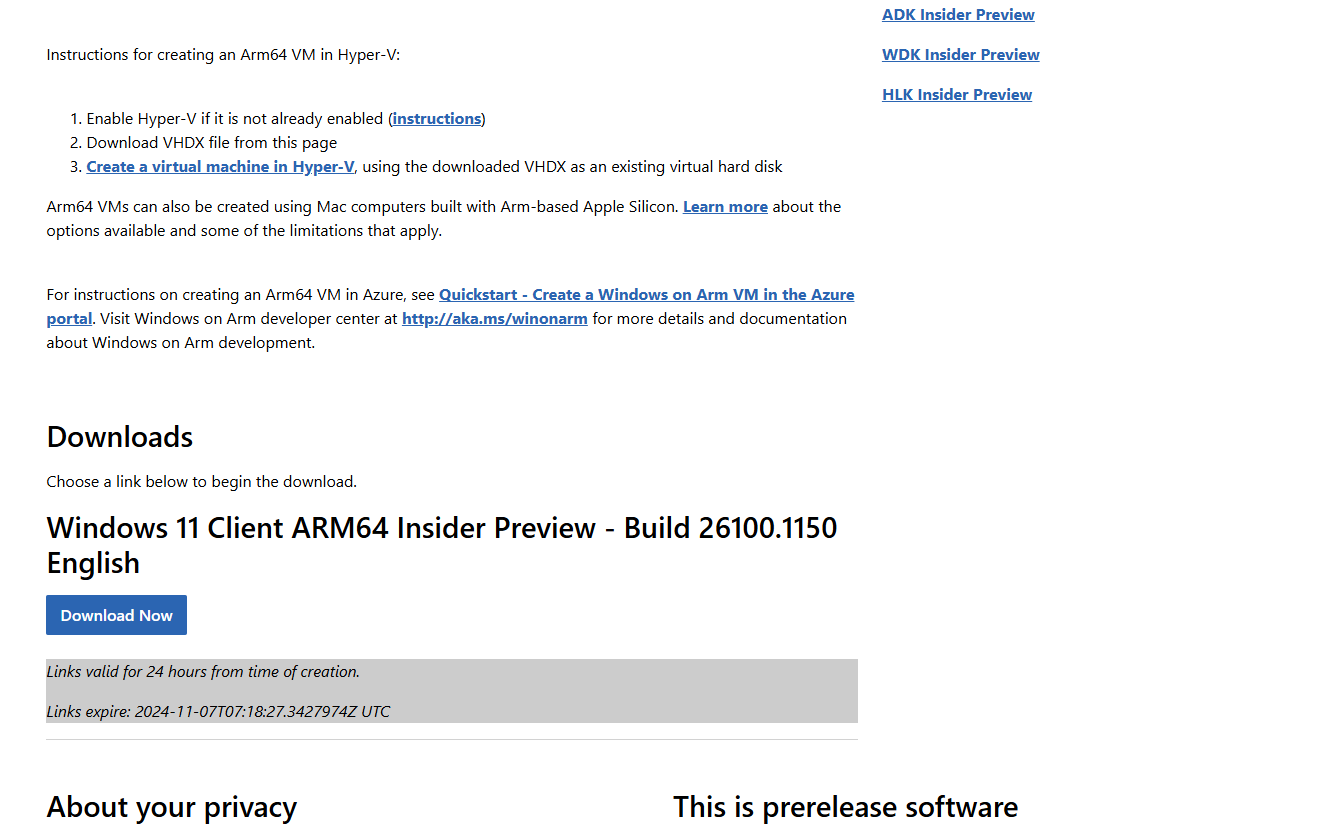Image resolution: width=1318 pixels, height=831 pixels.
Task: Click the Arm64 VM in Hyper-V instructions line
Action: (x=223, y=55)
